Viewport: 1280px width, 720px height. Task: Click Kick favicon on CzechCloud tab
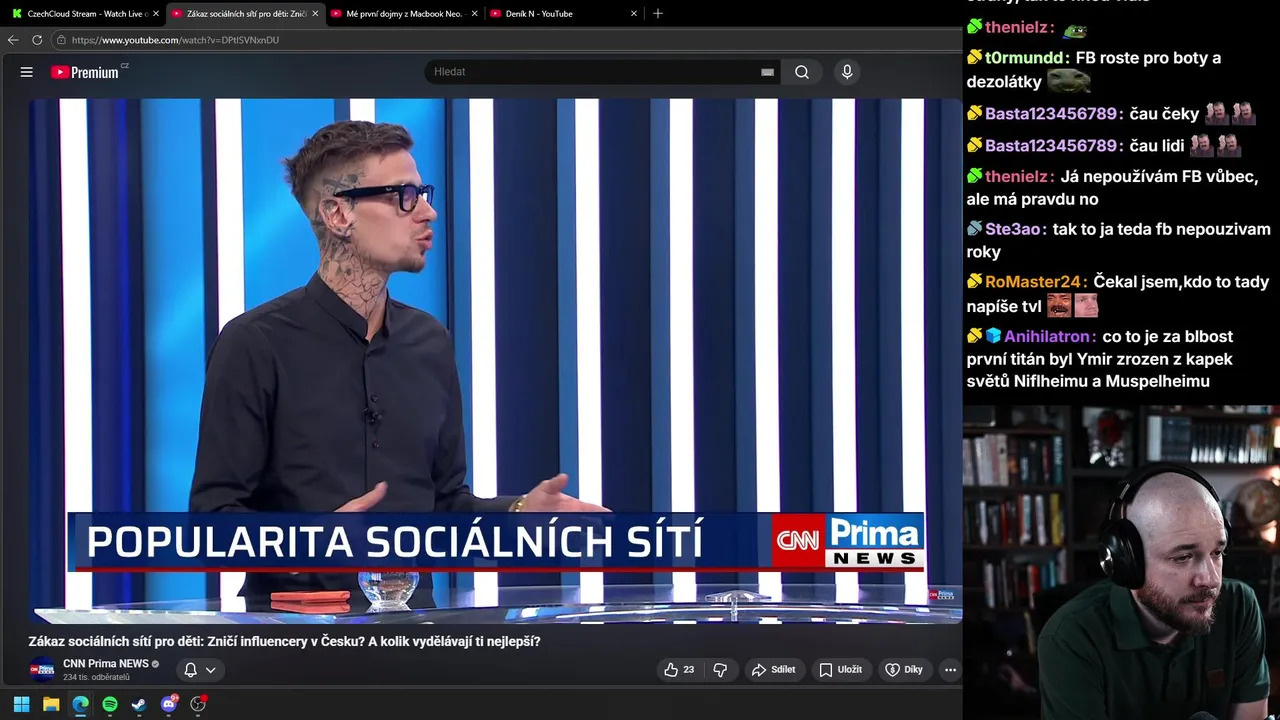16,14
